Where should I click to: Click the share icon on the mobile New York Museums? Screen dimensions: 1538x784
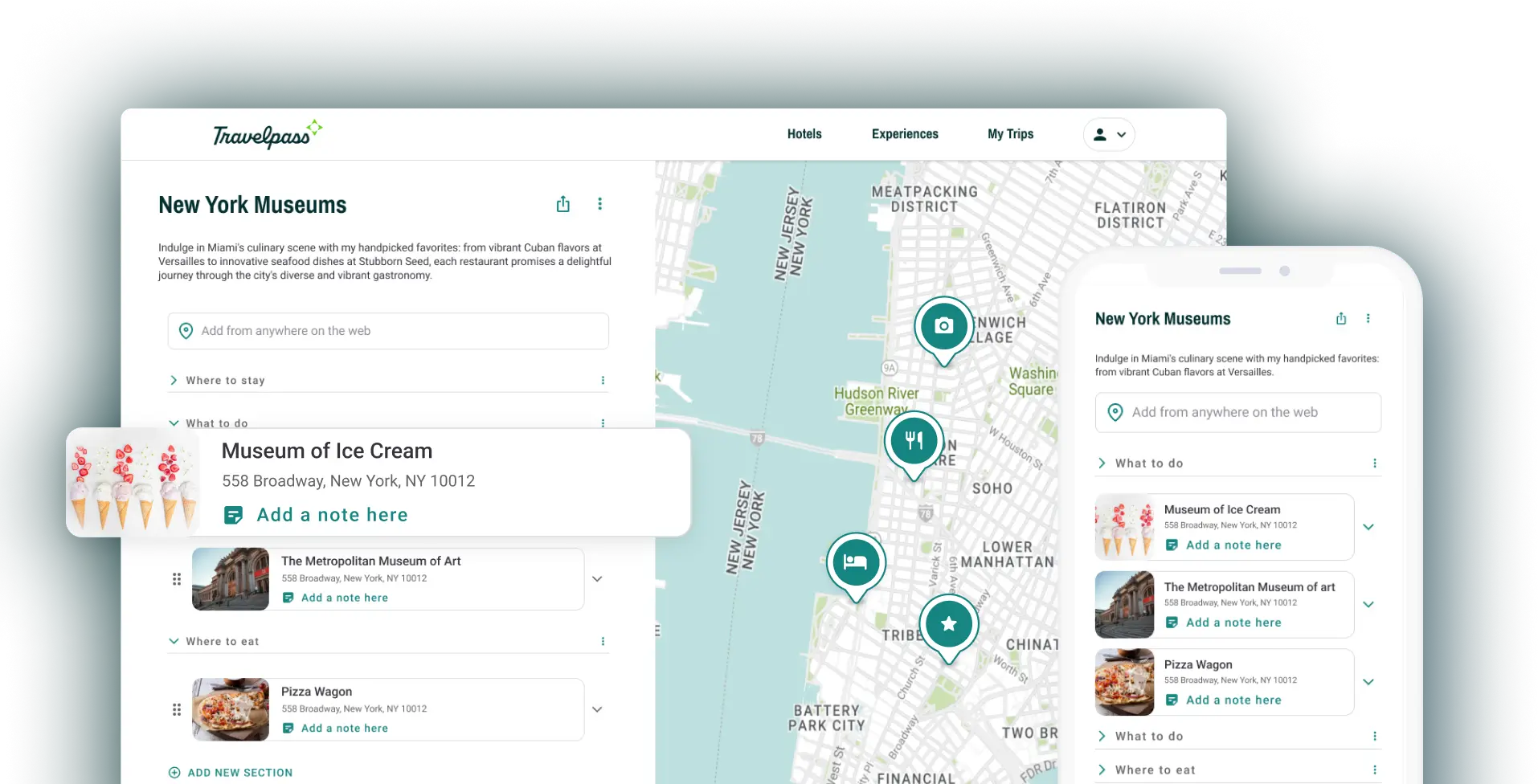pyautogui.click(x=1340, y=318)
